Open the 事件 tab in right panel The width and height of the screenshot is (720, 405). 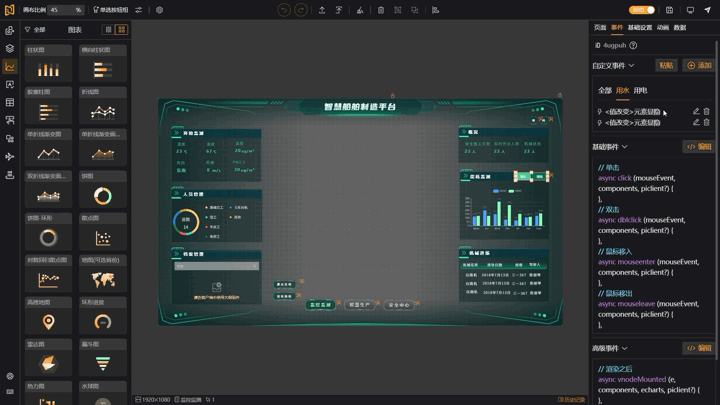coord(617,28)
